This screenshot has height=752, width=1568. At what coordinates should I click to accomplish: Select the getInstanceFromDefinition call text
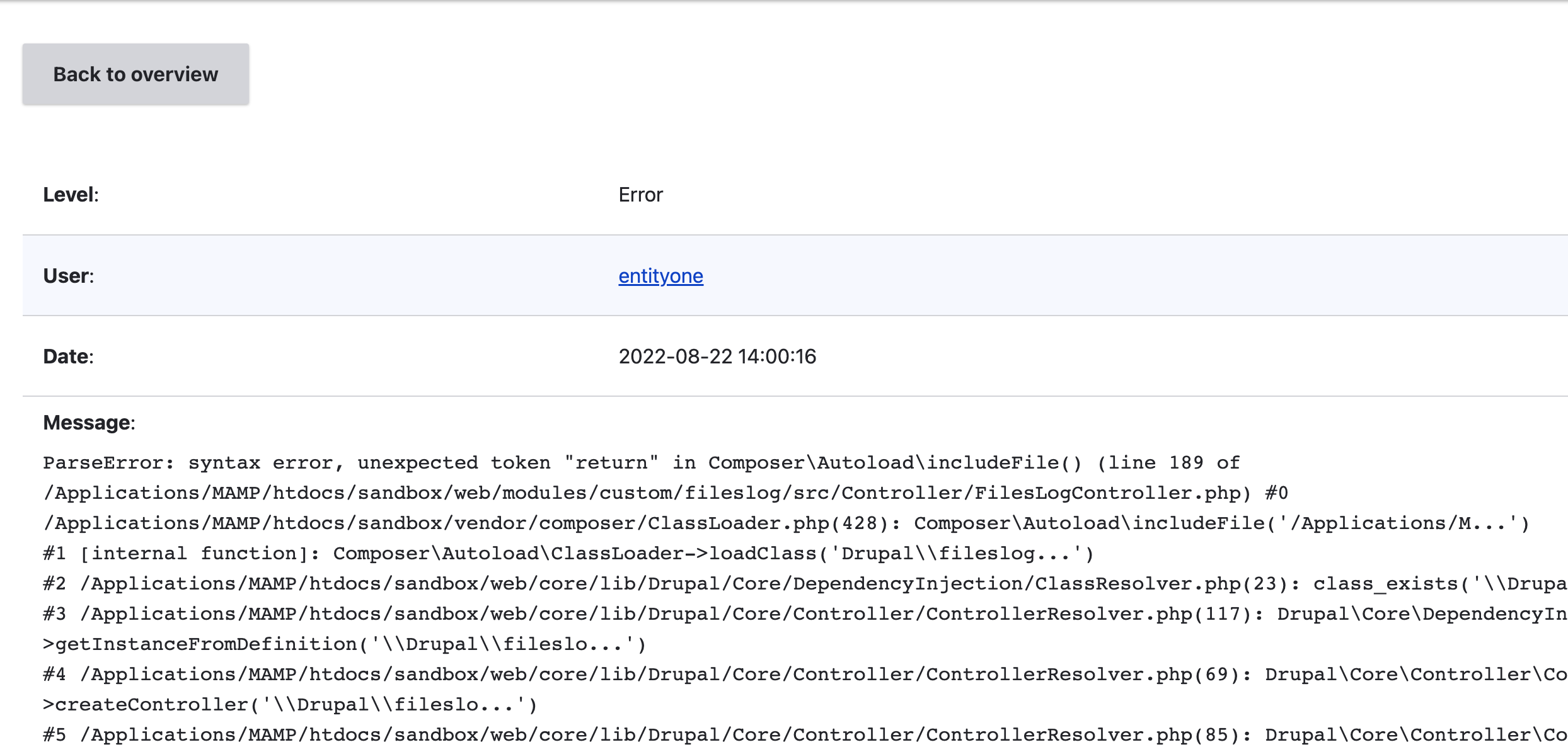coord(252,644)
